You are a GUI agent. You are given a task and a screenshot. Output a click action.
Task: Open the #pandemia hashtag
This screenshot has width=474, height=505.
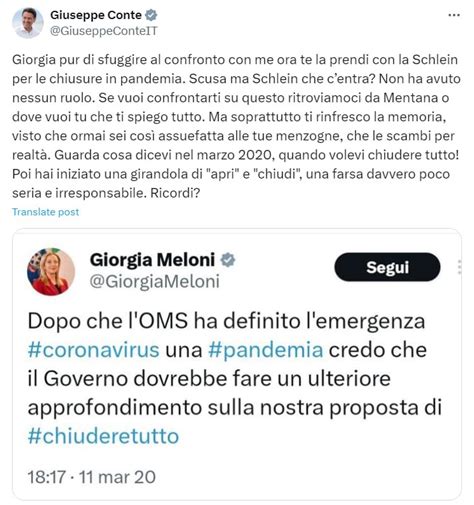pos(266,350)
